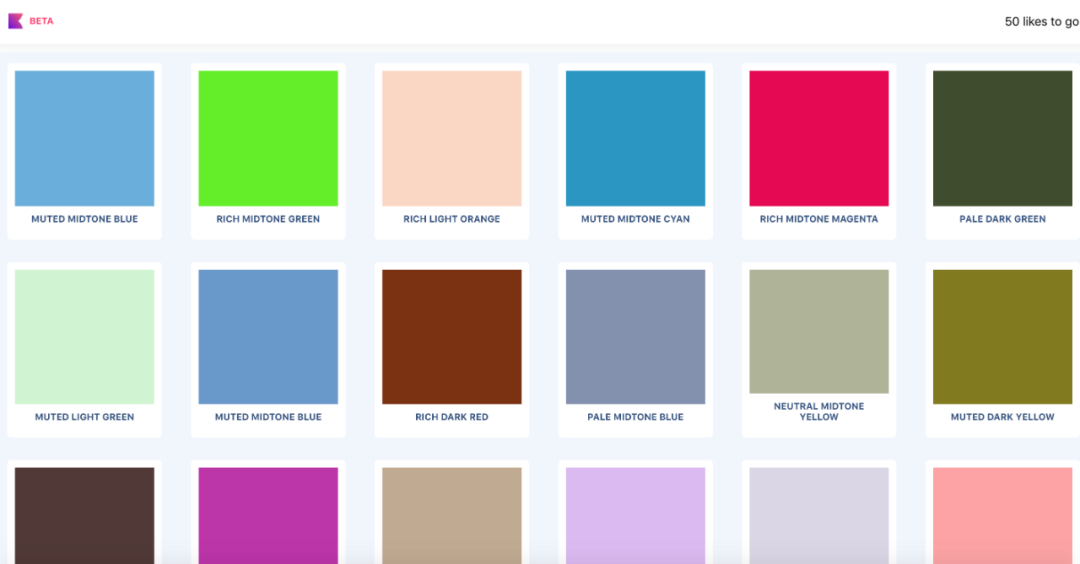The width and height of the screenshot is (1080, 564).
Task: Choose the unlabeled light lavender swatch
Action: pyautogui.click(x=635, y=515)
